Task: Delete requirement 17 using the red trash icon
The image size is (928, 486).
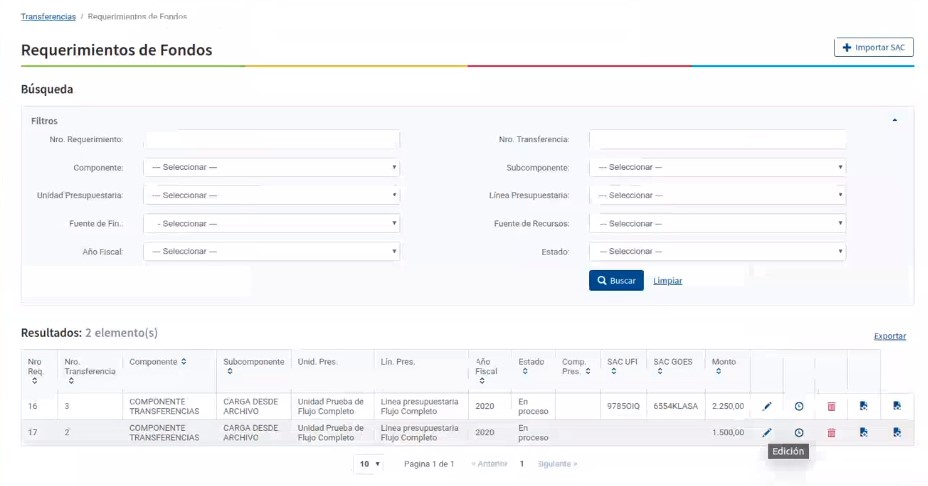Action: click(x=831, y=432)
